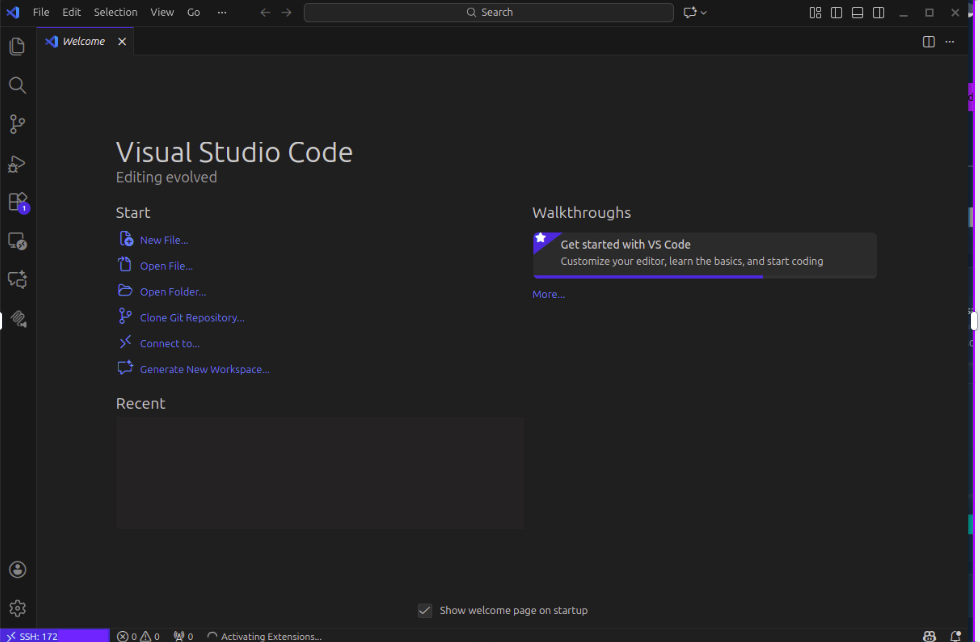980x642 pixels.
Task: Toggle the primary side bar visibility
Action: click(x=837, y=13)
